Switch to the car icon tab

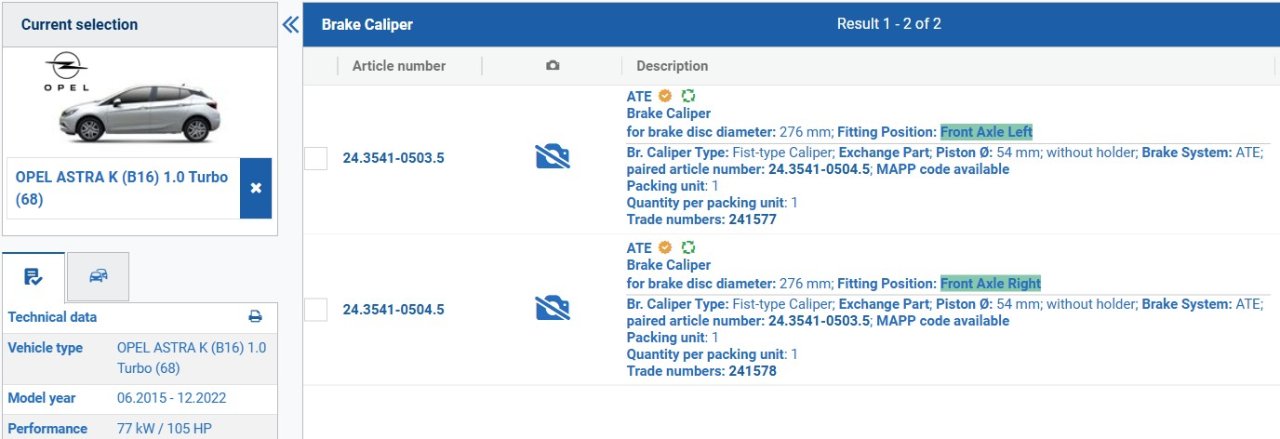(98, 276)
